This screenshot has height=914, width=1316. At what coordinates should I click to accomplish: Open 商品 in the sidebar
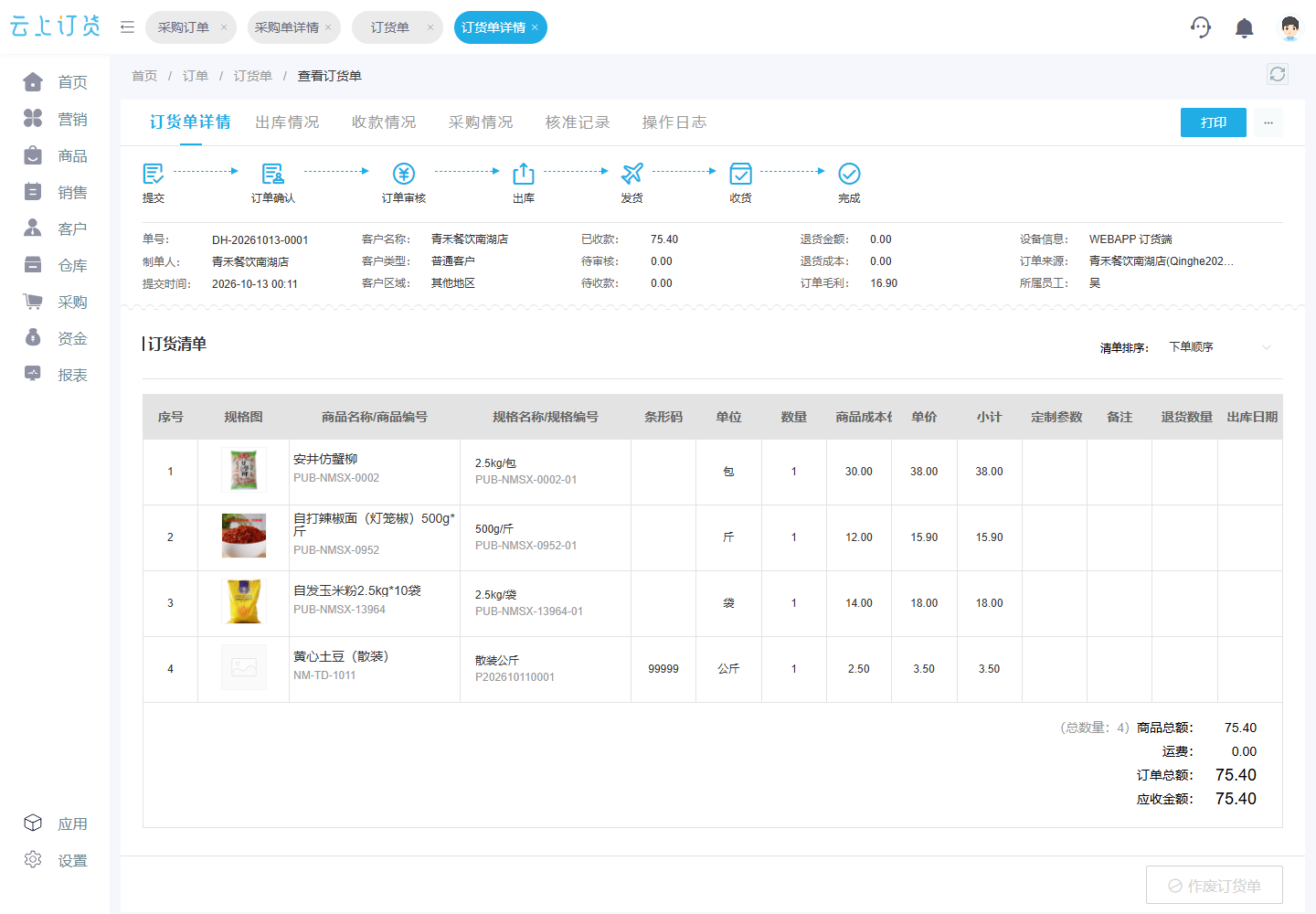(x=55, y=155)
